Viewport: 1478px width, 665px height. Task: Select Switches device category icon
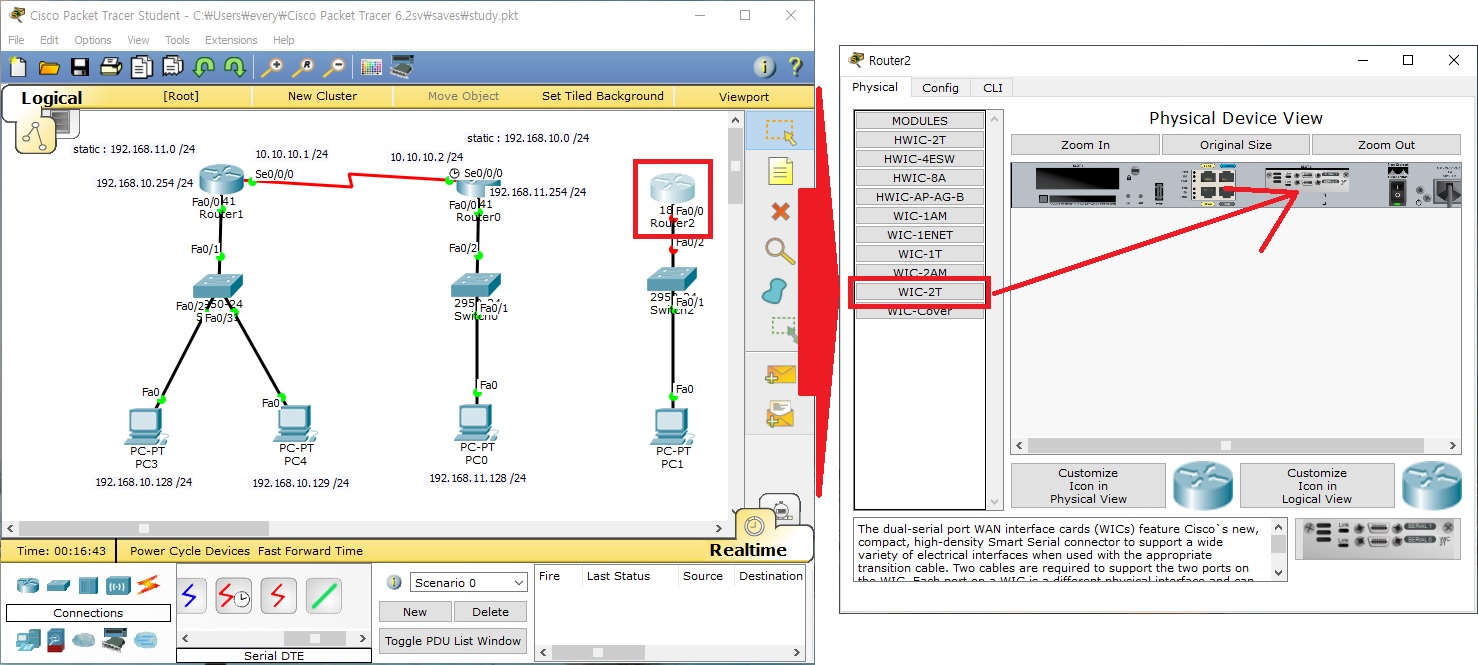click(x=58, y=585)
